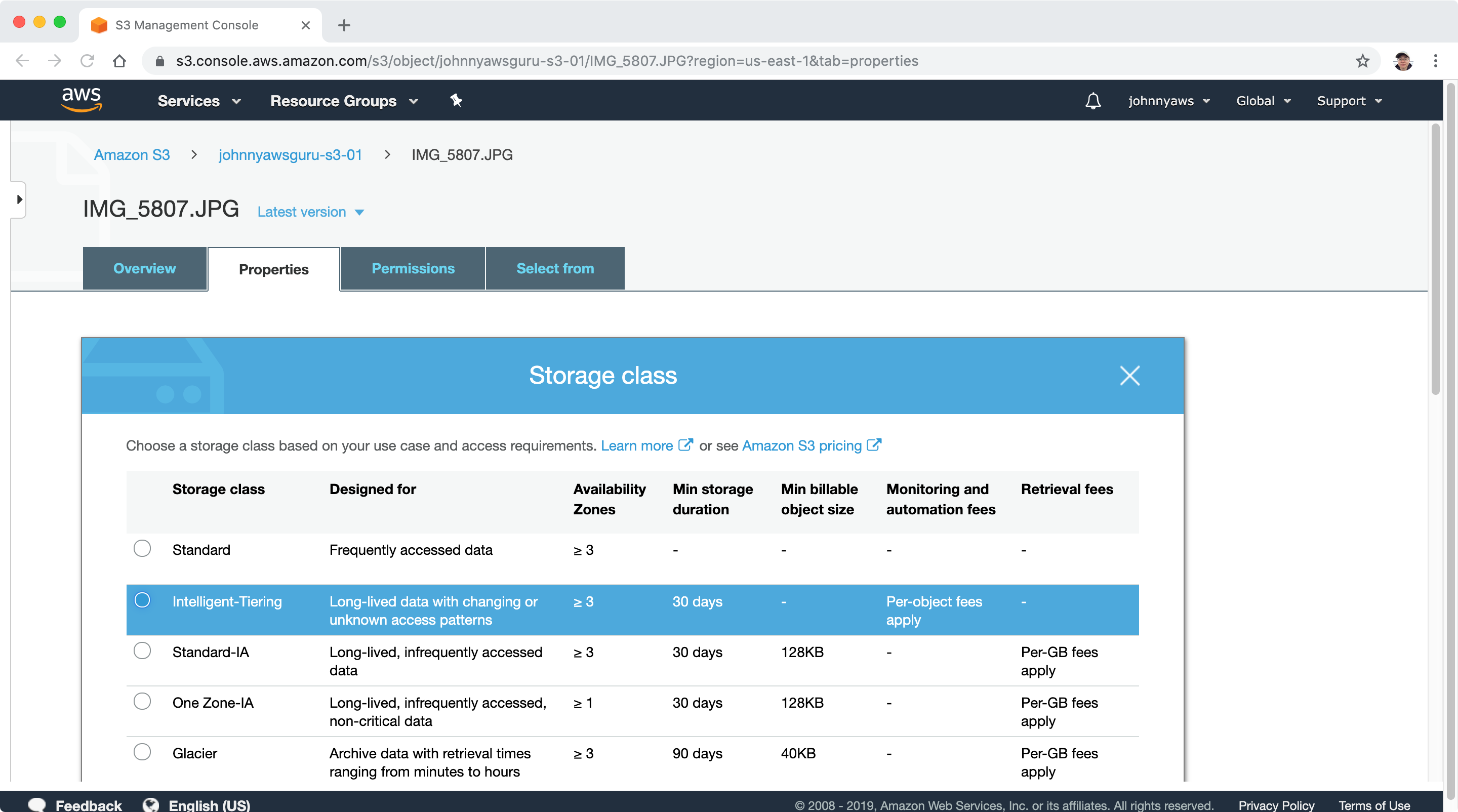Click the pin shortcuts icon in navbar
This screenshot has width=1458, height=812.
456,101
